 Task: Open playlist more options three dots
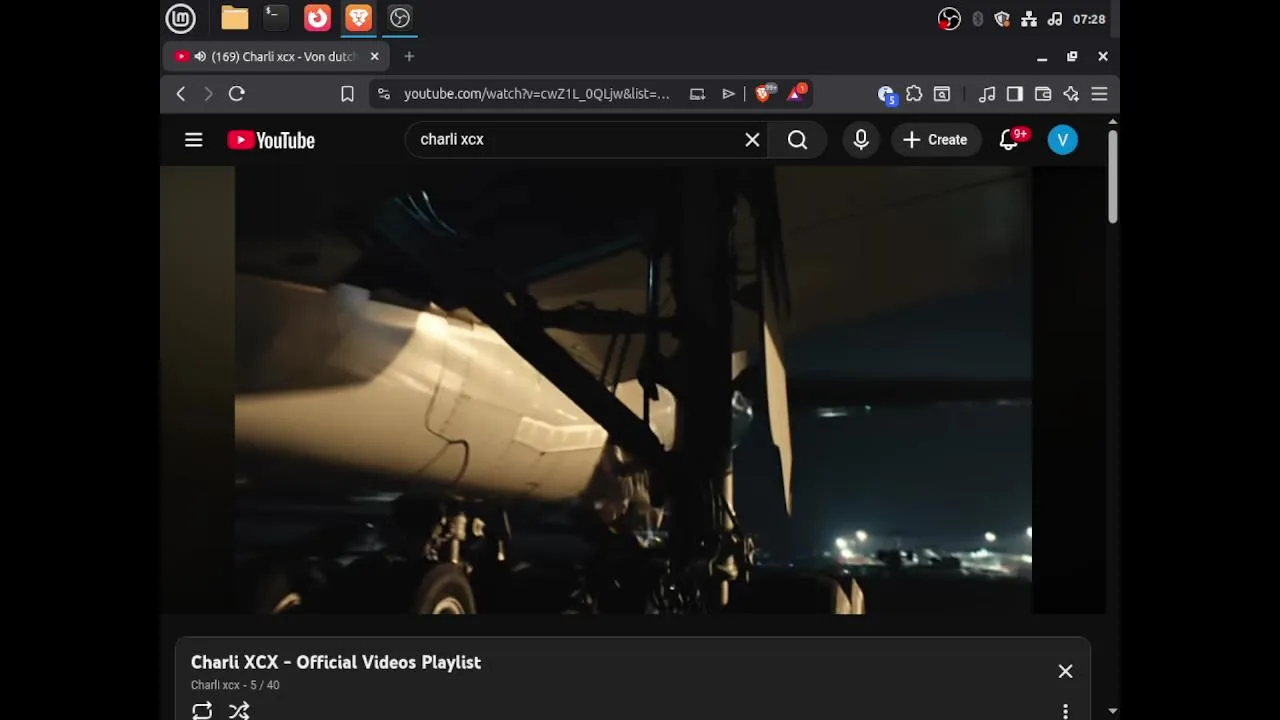tap(1065, 711)
